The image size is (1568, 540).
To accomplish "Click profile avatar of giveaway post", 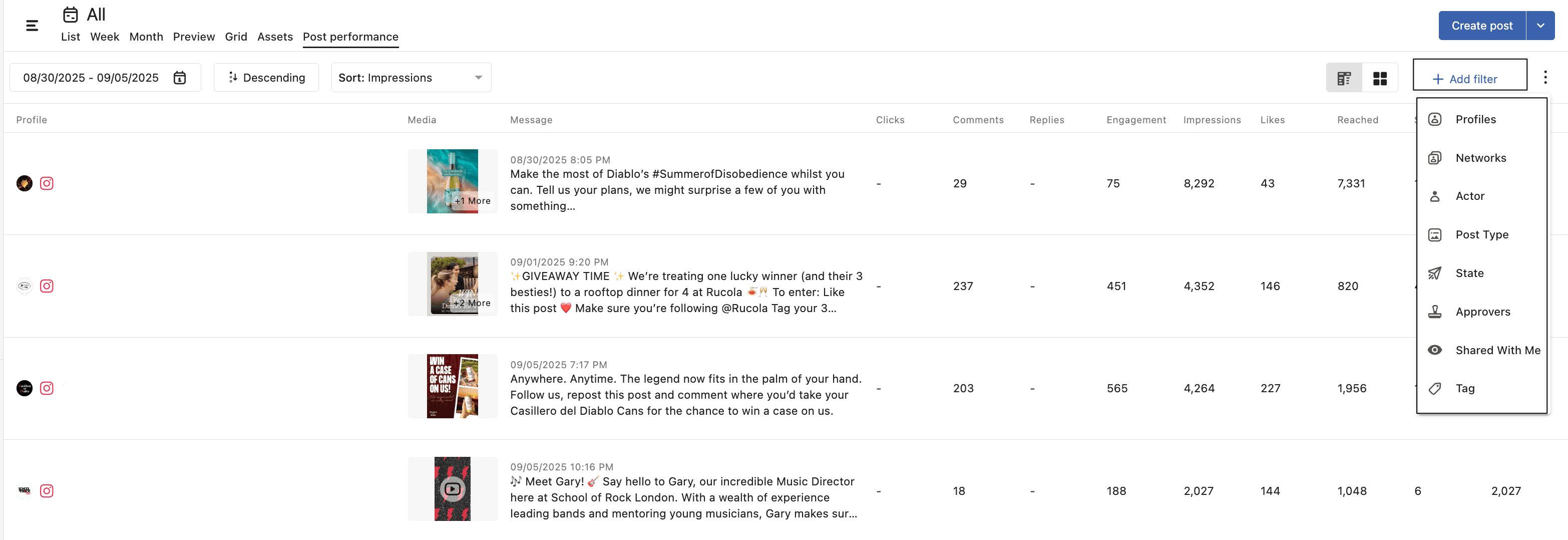I will [25, 286].
